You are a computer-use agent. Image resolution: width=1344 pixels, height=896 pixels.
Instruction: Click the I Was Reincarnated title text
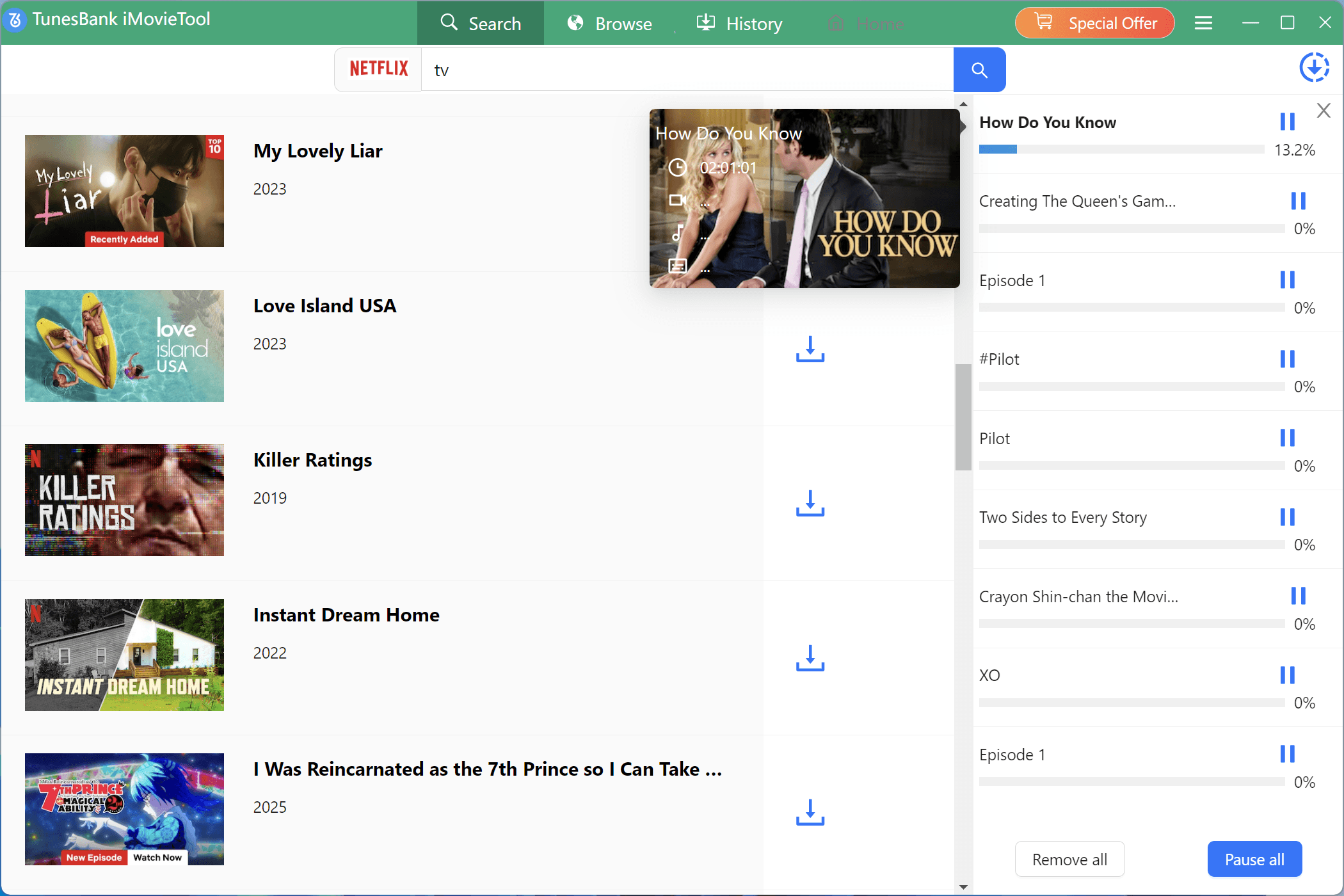[x=488, y=769]
